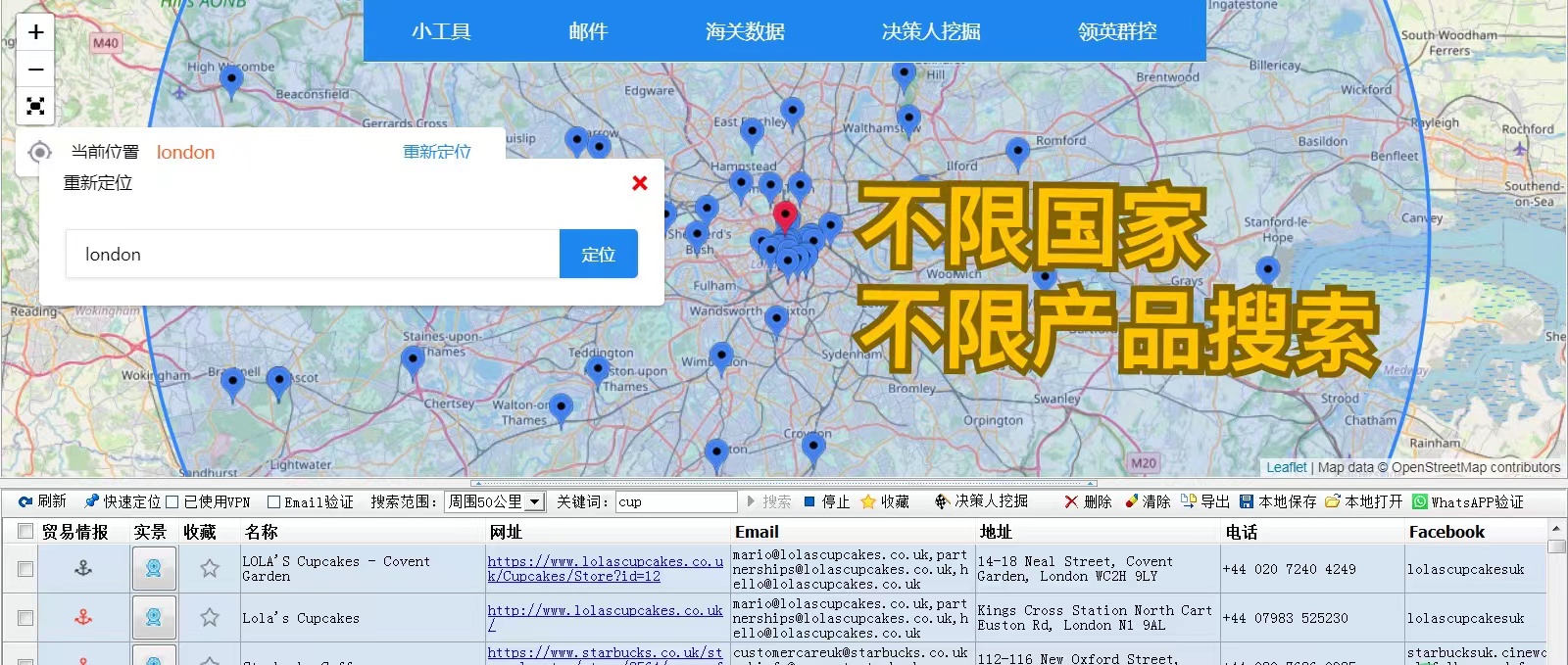Click the 搜索 search button

(x=769, y=501)
